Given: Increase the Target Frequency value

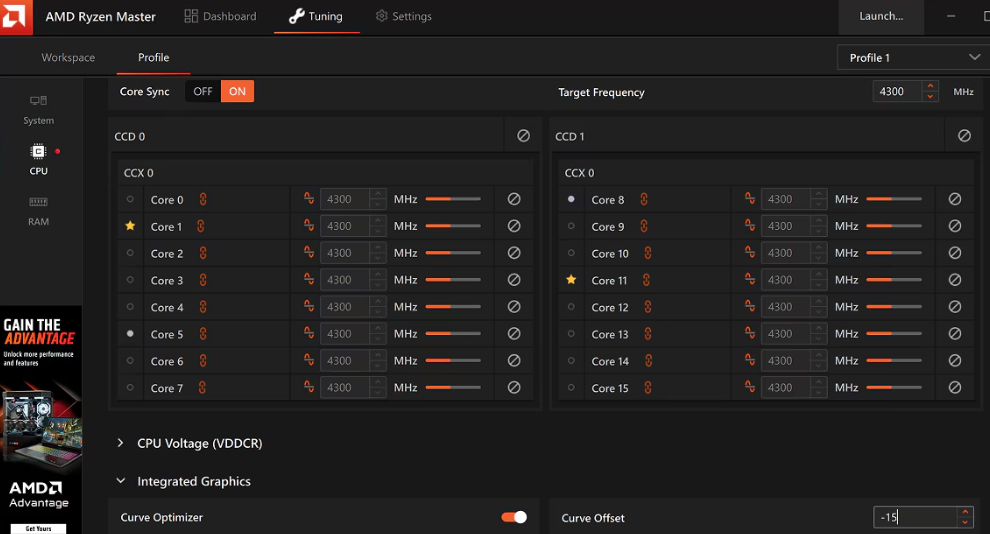Looking at the screenshot, I should click(930, 86).
